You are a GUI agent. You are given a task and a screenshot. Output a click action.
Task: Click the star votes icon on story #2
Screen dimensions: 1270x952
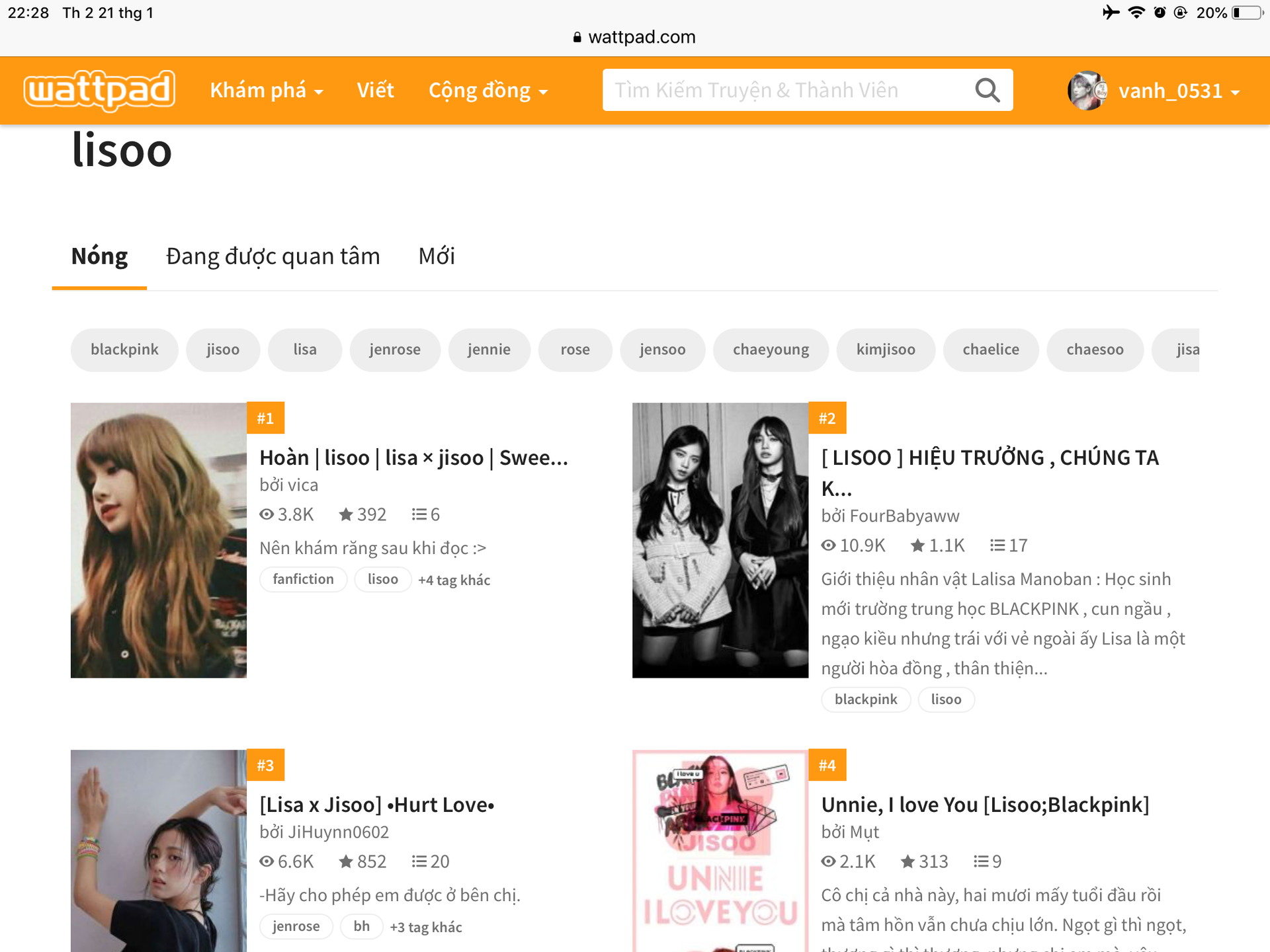pyautogui.click(x=917, y=545)
